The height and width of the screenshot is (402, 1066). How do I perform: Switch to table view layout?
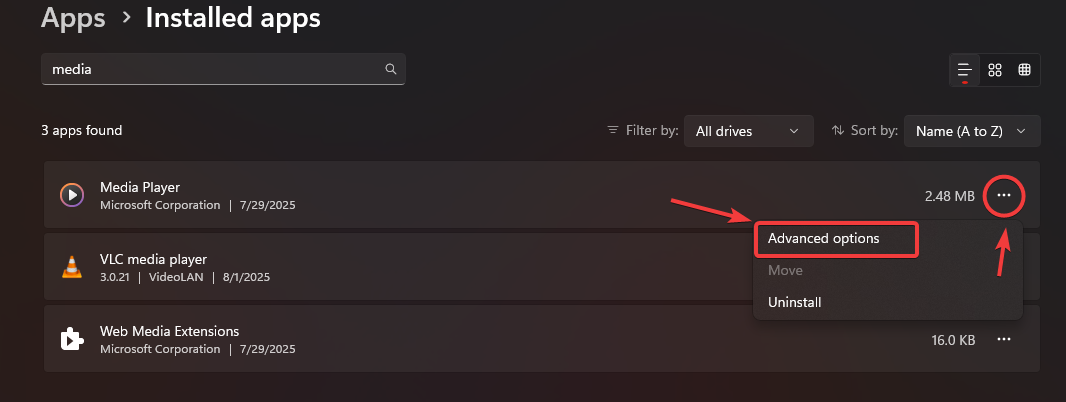point(1025,70)
